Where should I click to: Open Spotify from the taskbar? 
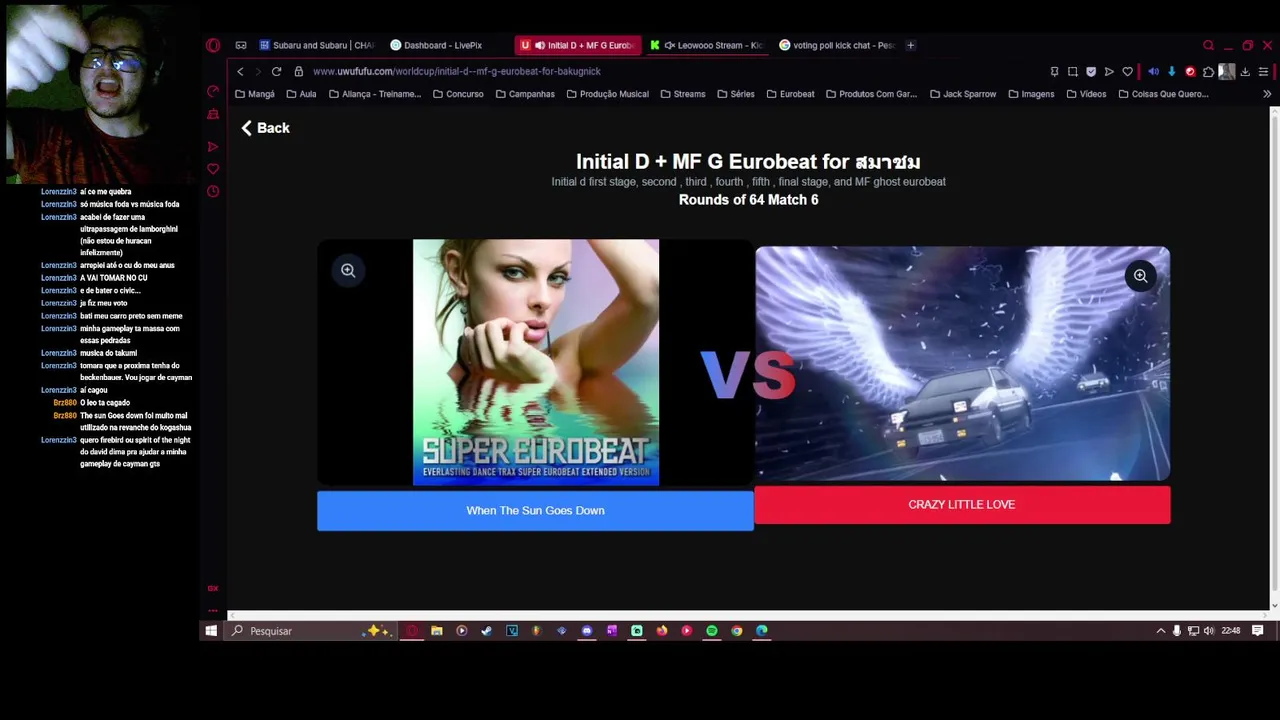711,631
